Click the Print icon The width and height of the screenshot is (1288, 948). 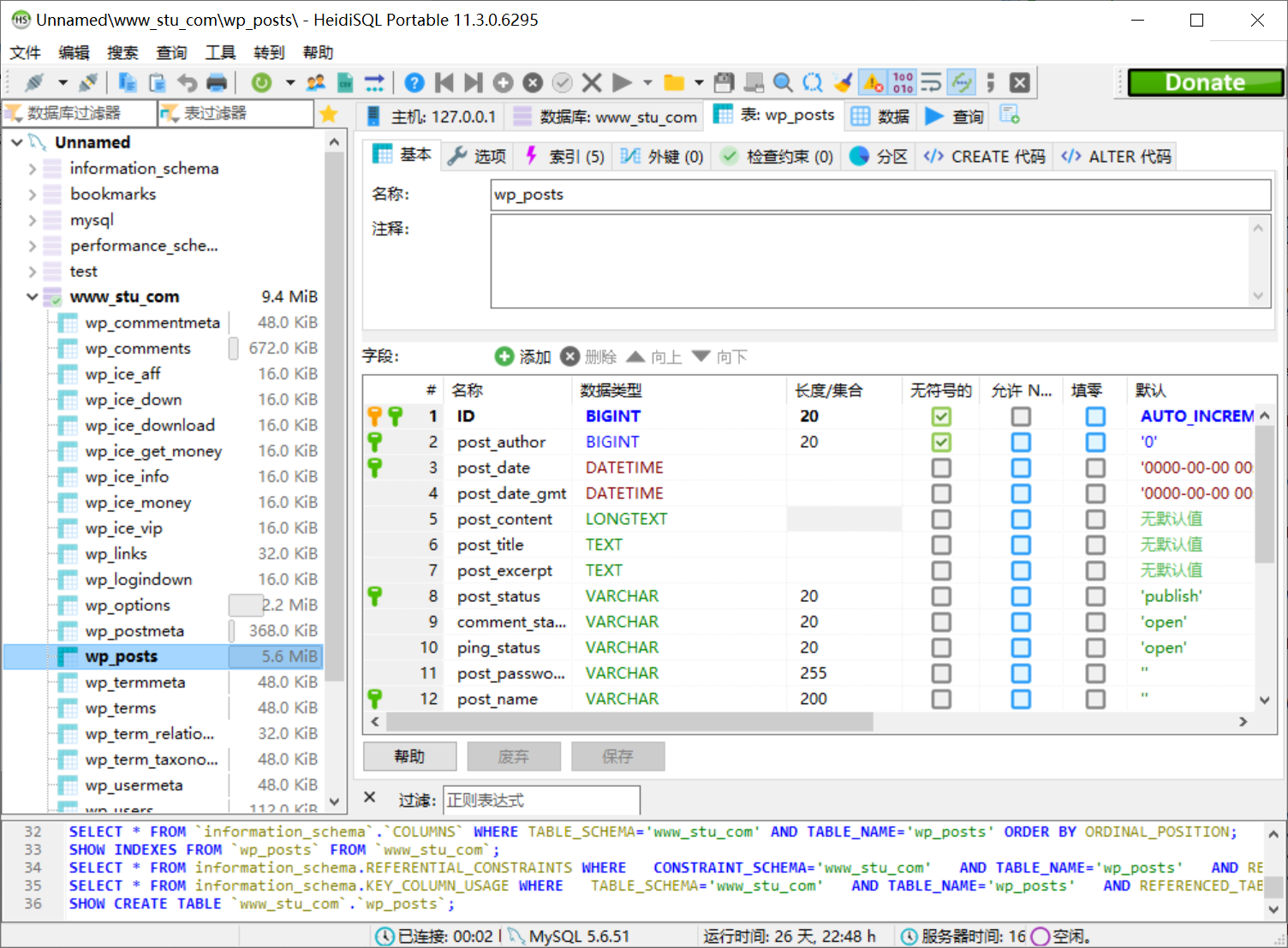click(217, 82)
